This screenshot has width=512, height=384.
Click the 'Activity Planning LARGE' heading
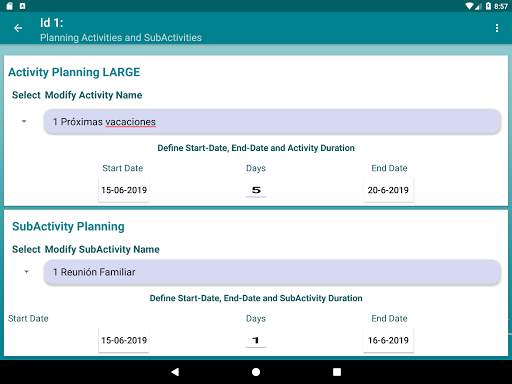74,72
